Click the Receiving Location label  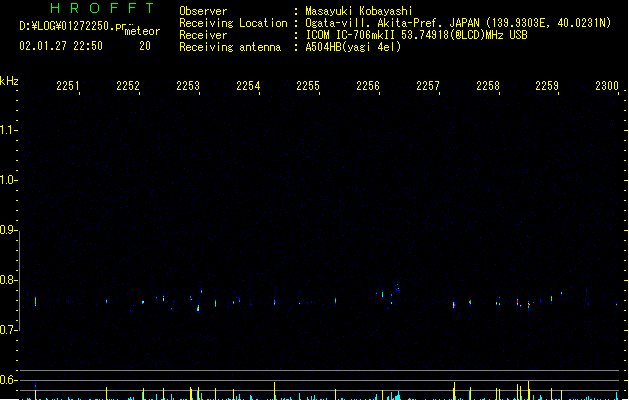click(x=233, y=23)
